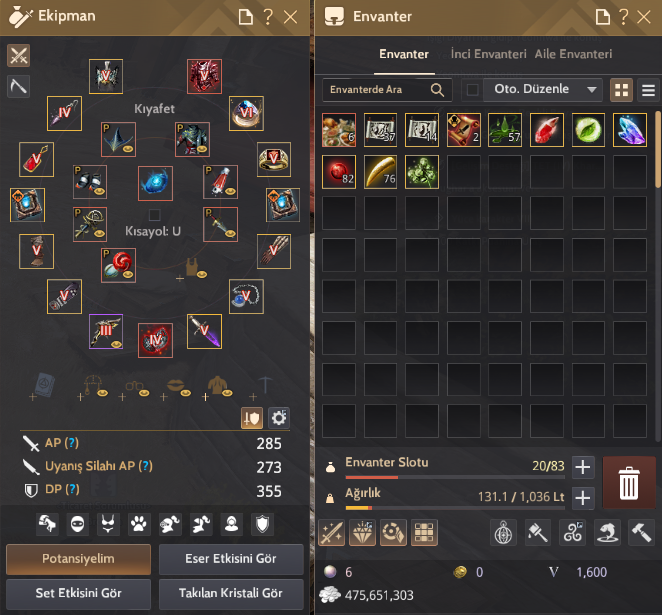Toggle the sword and shield stats display button
The width and height of the screenshot is (662, 615).
(x=252, y=418)
